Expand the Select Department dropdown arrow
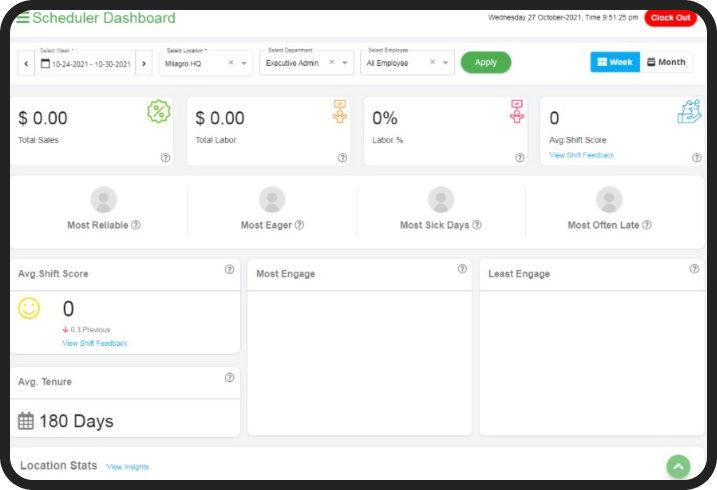 click(345, 63)
